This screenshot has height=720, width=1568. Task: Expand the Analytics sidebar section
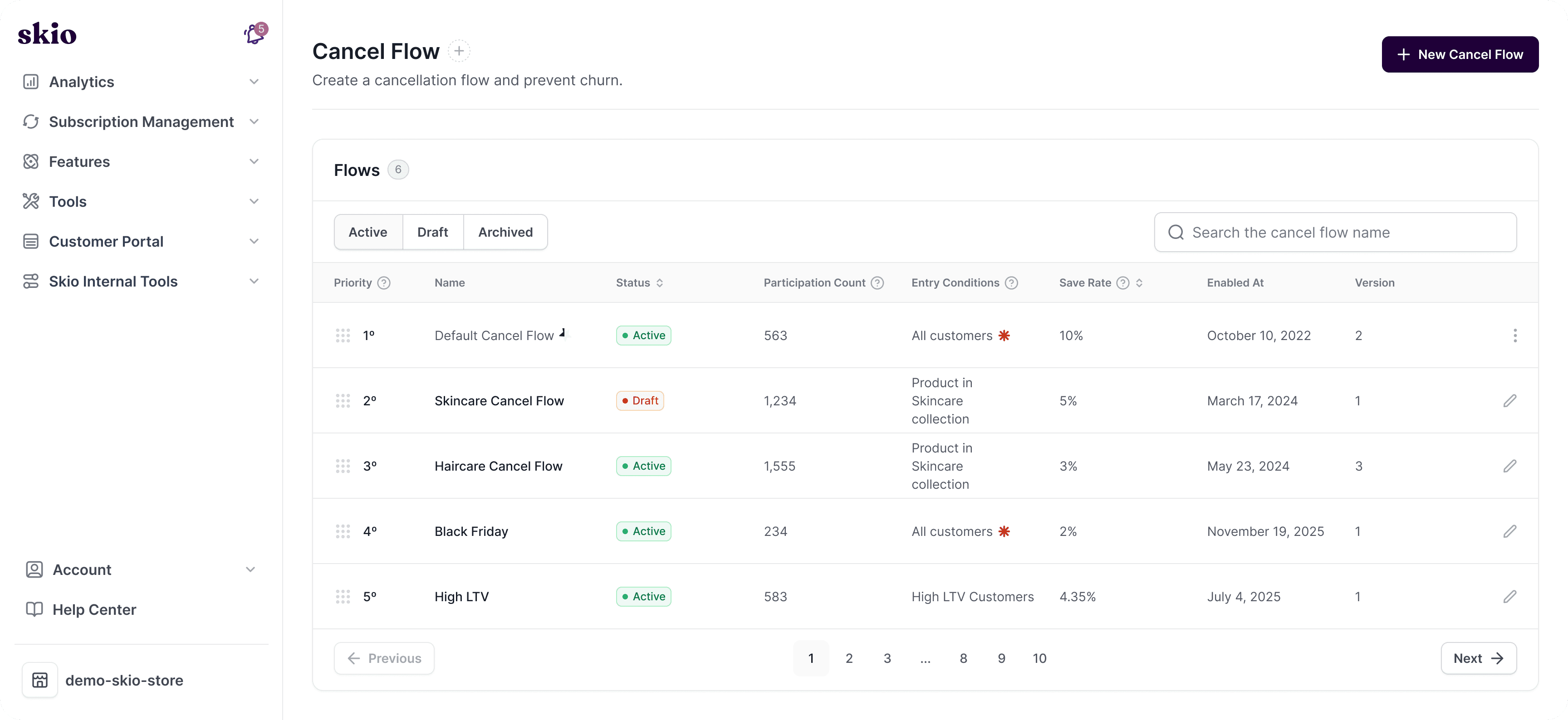point(254,82)
